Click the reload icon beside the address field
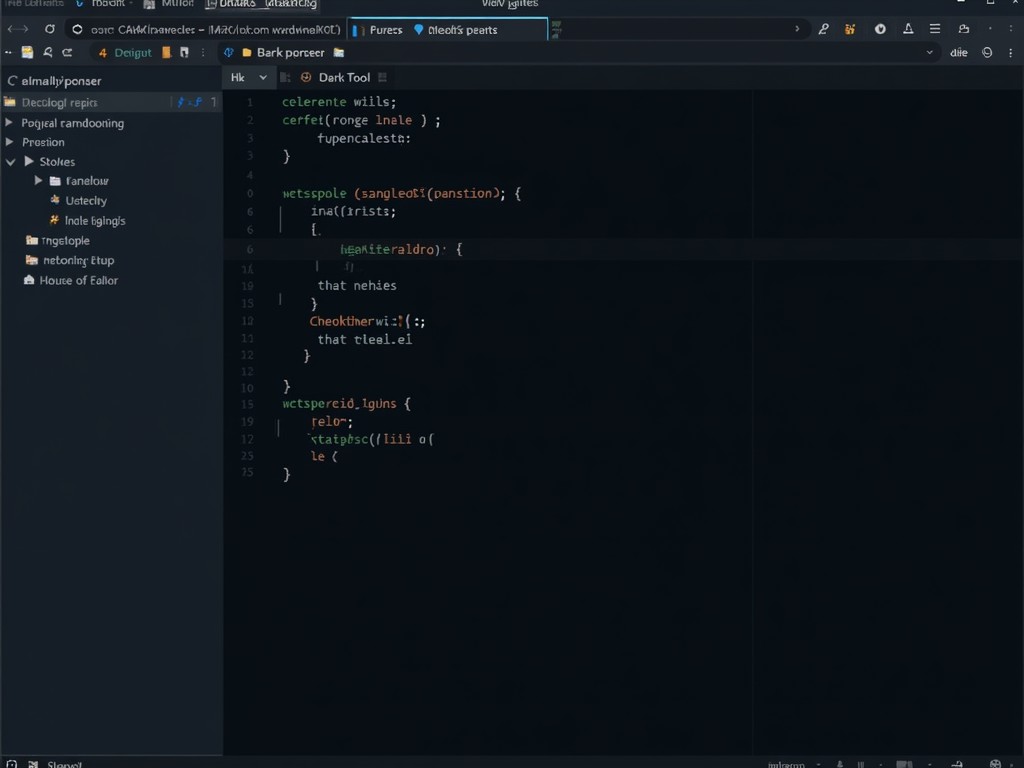 [49, 29]
